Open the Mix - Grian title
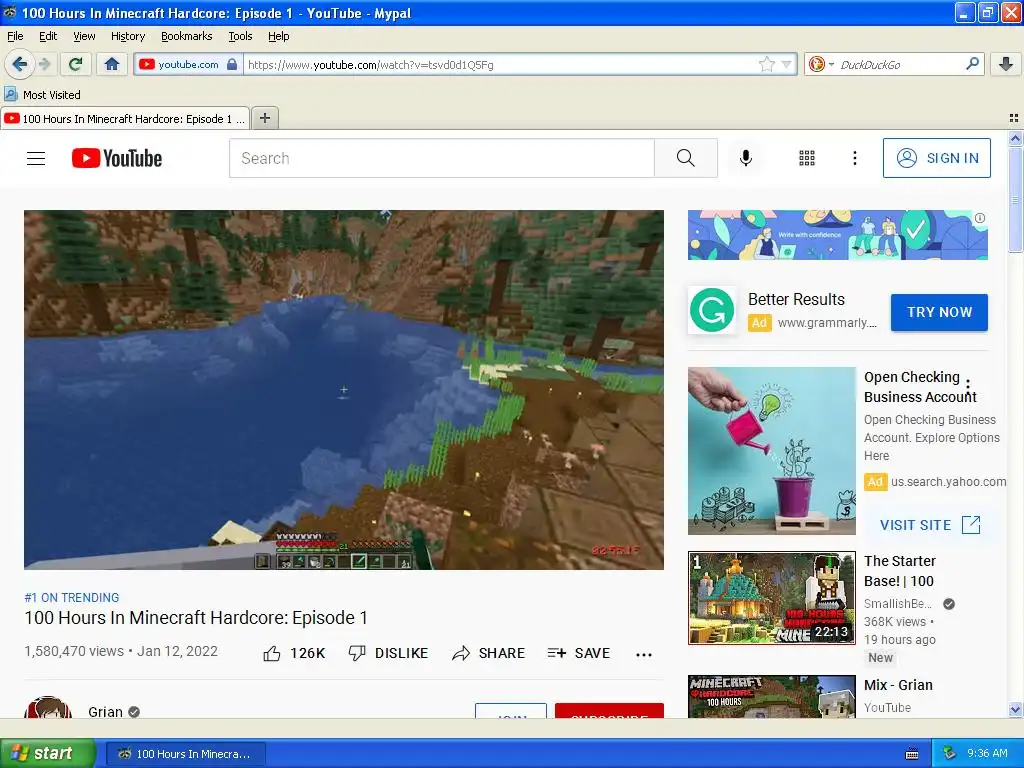1024x768 pixels. coord(898,685)
